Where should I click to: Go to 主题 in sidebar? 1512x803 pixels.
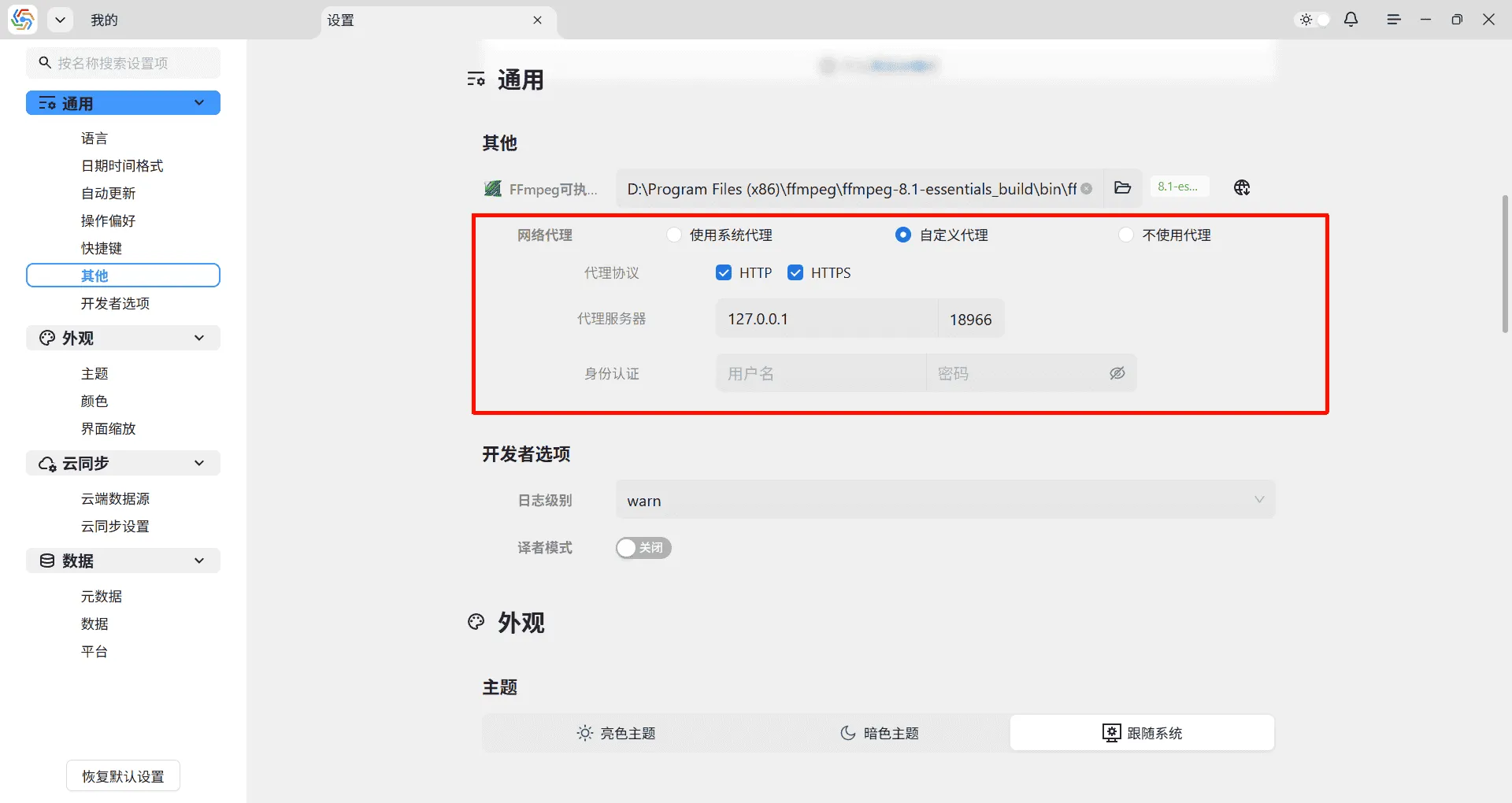[94, 374]
